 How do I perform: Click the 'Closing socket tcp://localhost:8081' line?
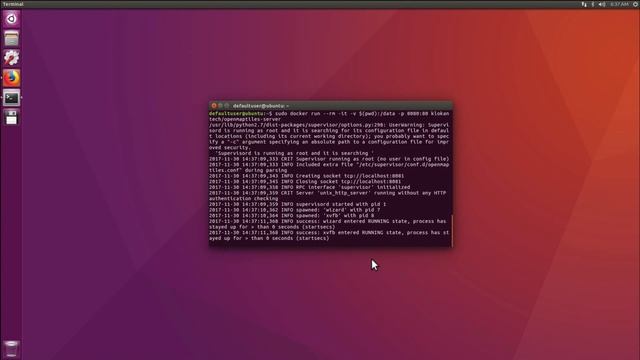(305, 182)
